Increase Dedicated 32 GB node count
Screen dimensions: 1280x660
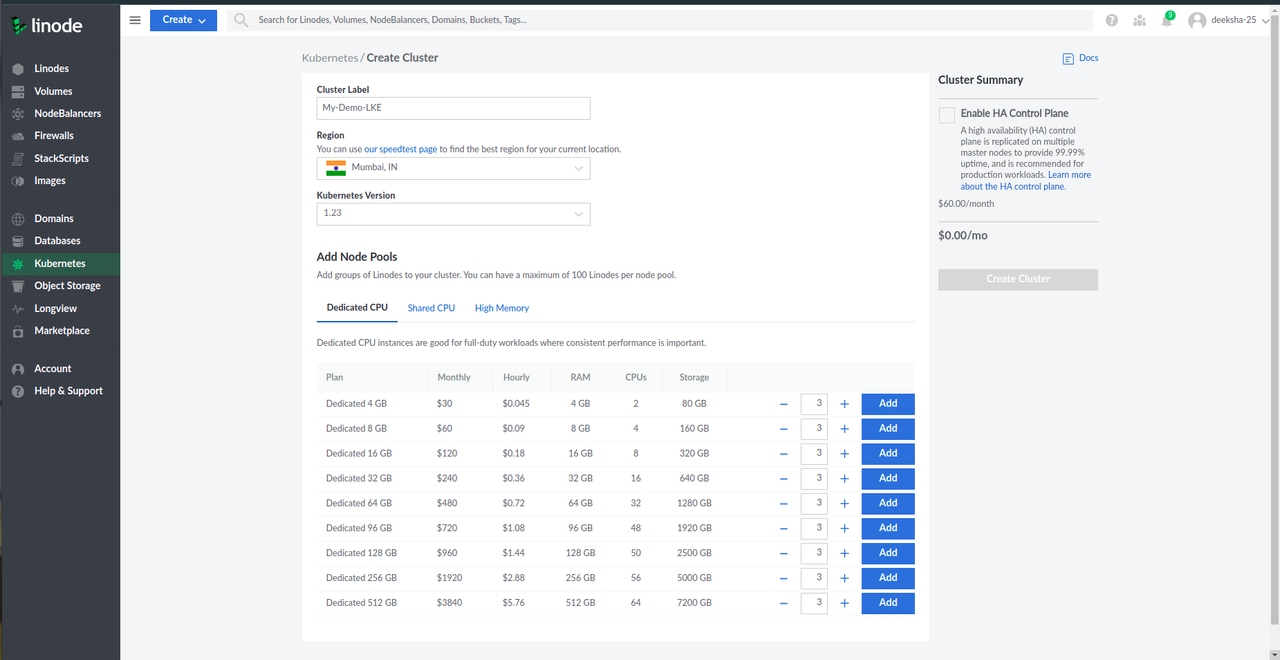click(844, 478)
